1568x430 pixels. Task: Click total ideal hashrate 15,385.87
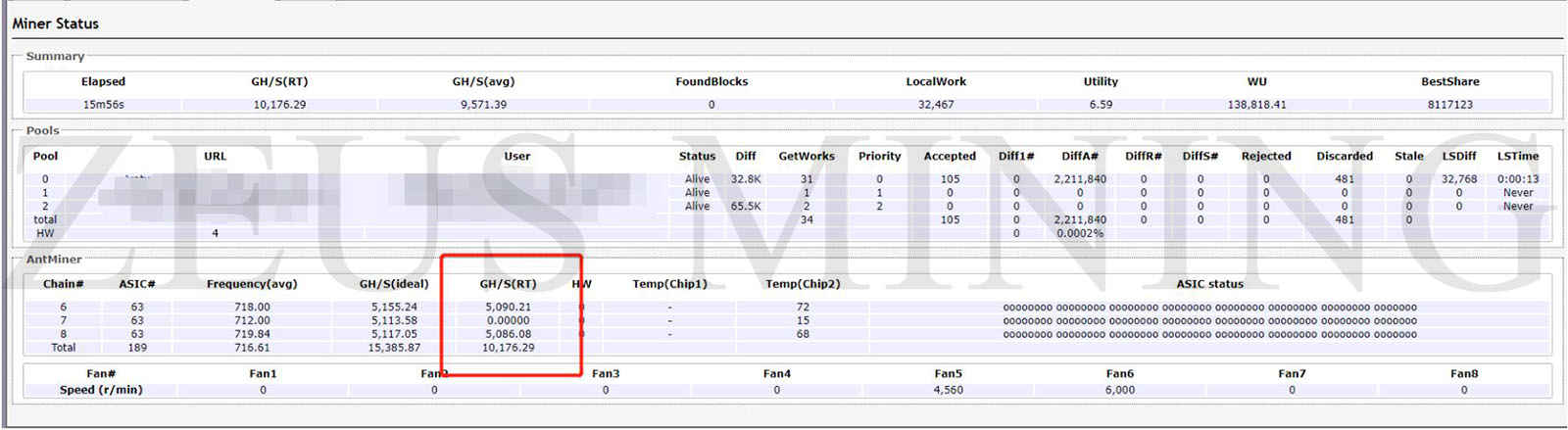click(x=394, y=348)
